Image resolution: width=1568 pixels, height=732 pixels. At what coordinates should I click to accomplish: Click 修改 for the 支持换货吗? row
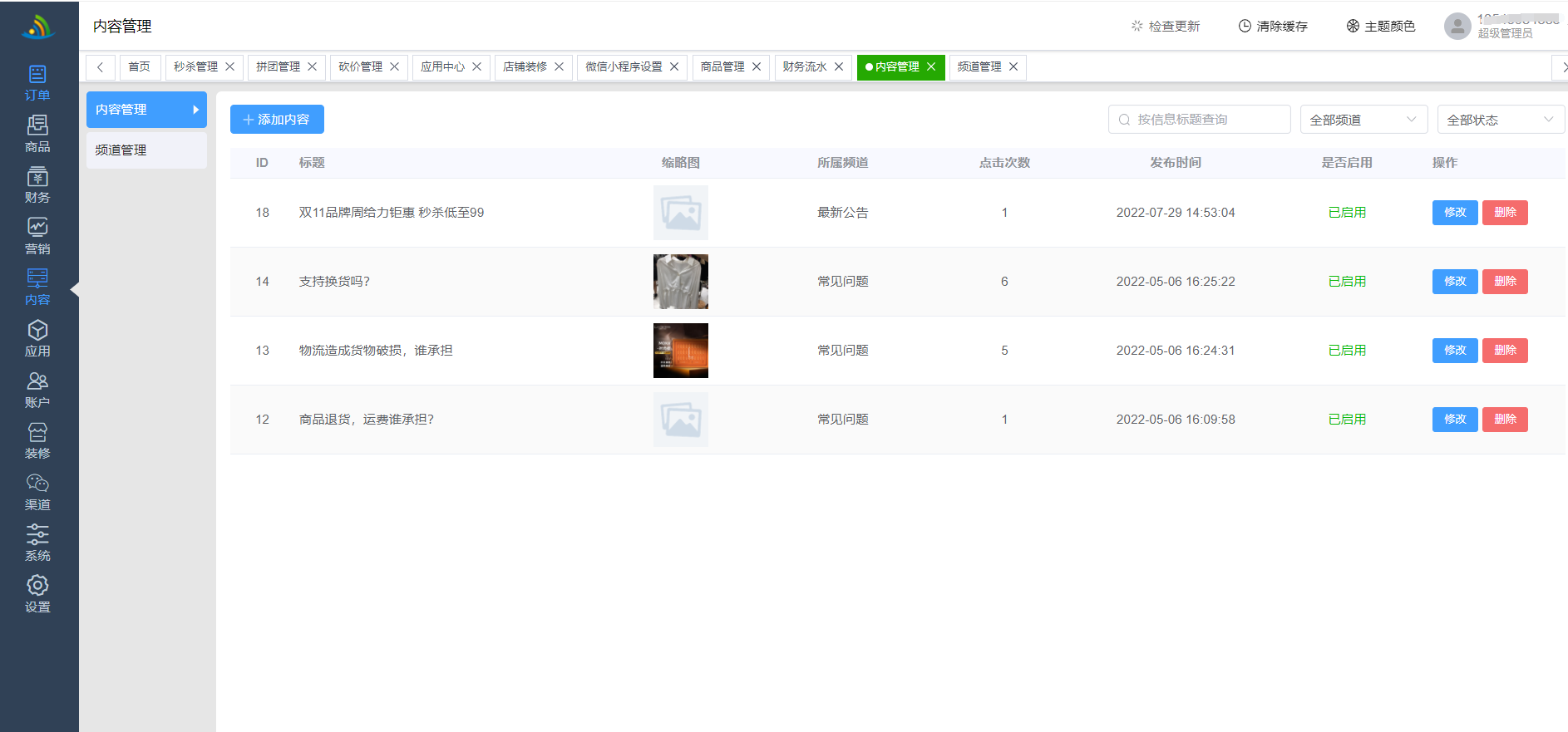[x=1454, y=282]
